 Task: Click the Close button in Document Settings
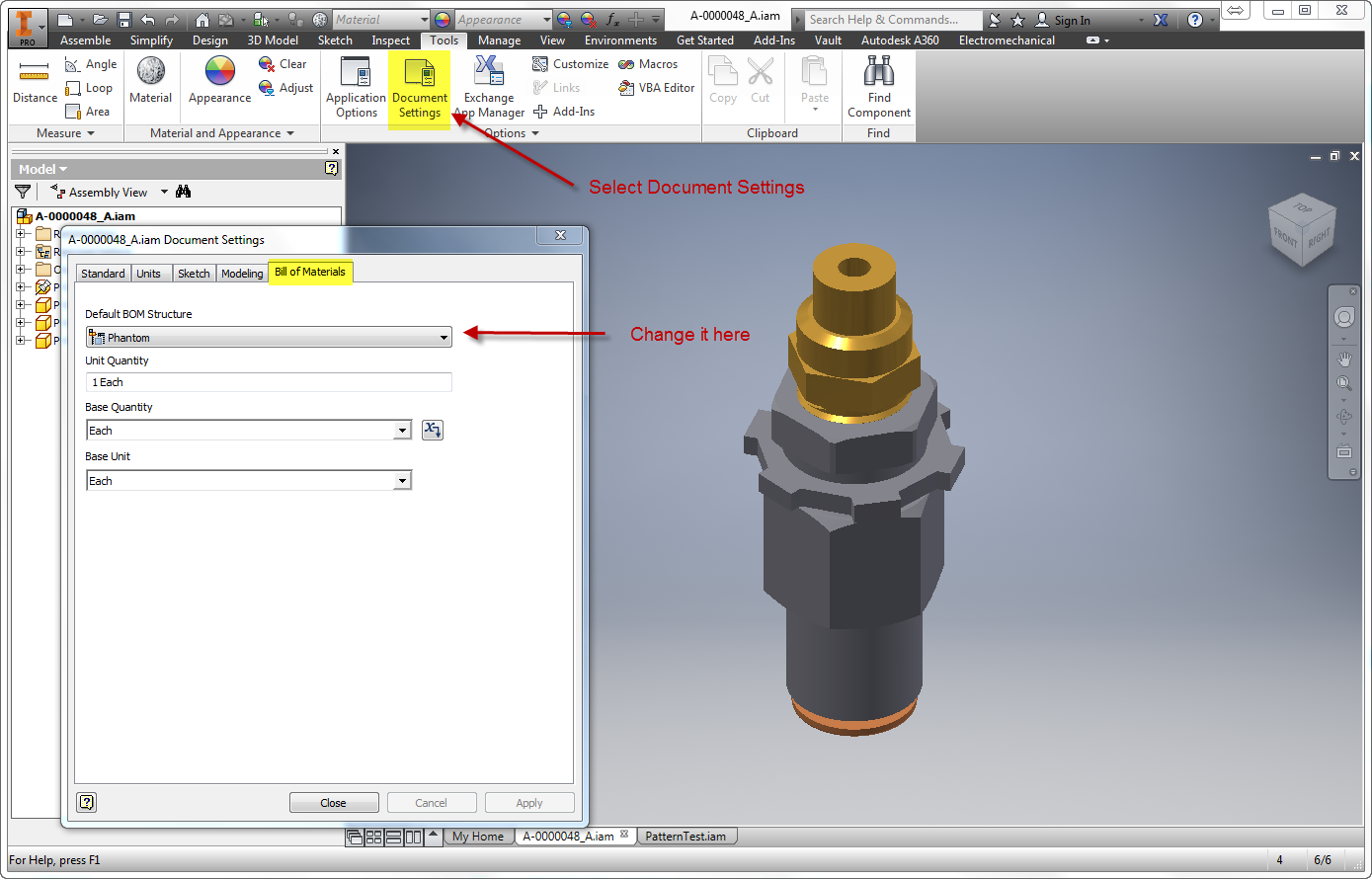click(x=334, y=802)
